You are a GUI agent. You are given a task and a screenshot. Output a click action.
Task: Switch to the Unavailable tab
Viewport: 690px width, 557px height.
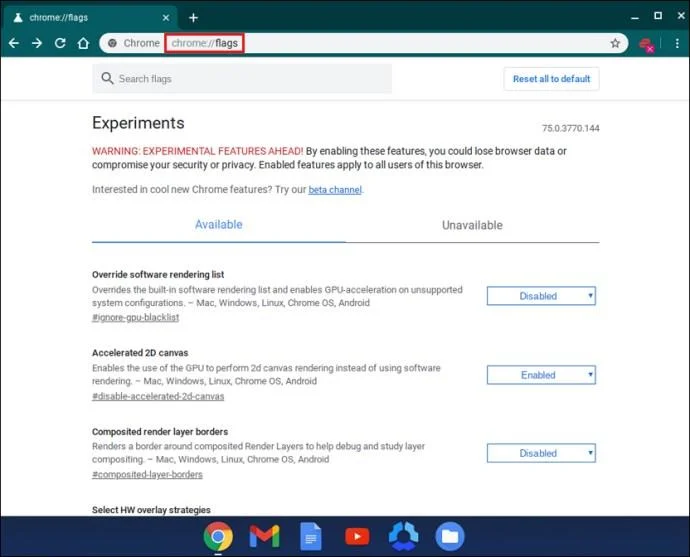tap(472, 225)
